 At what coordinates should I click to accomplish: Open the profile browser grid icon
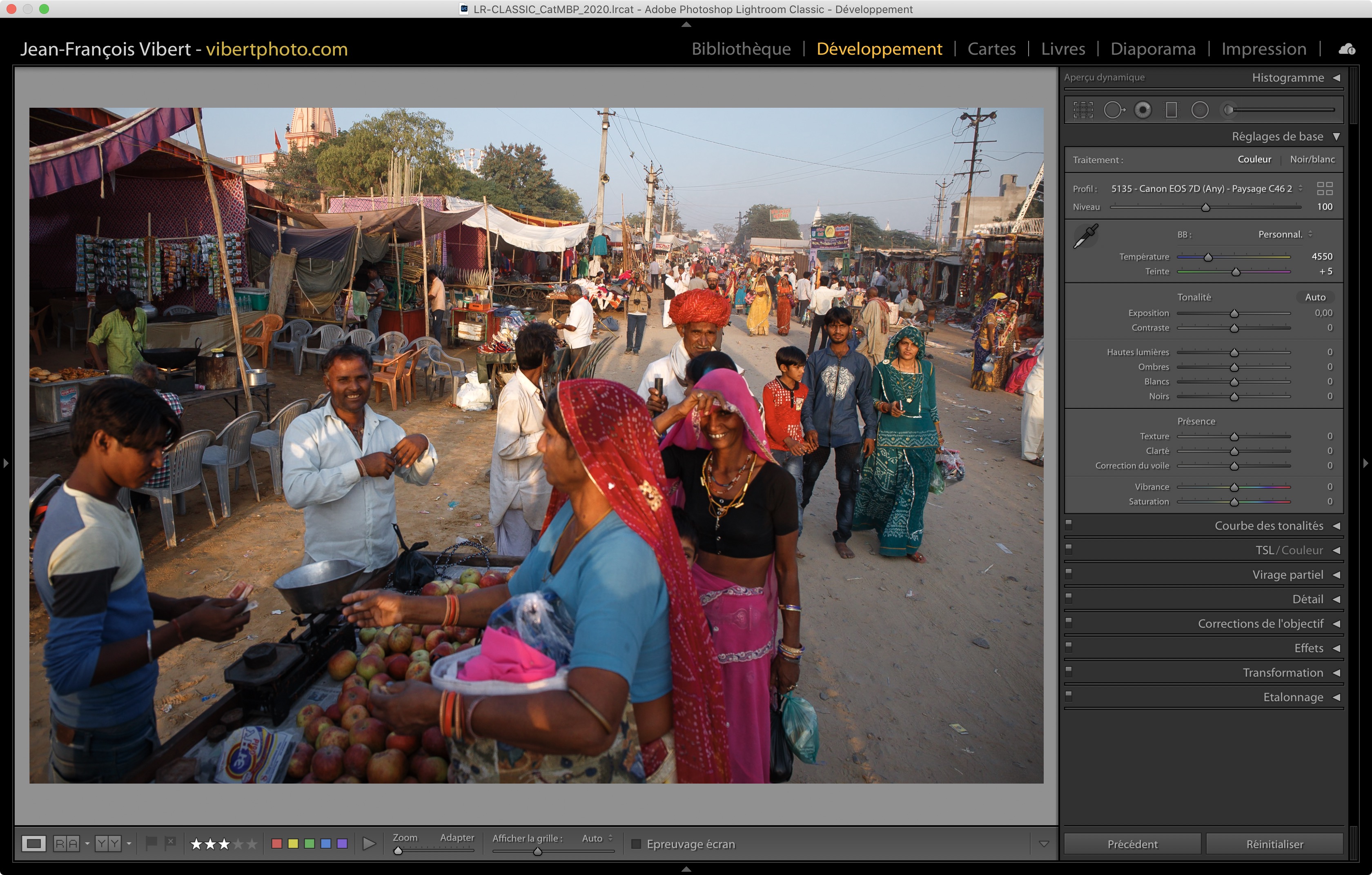[1325, 189]
